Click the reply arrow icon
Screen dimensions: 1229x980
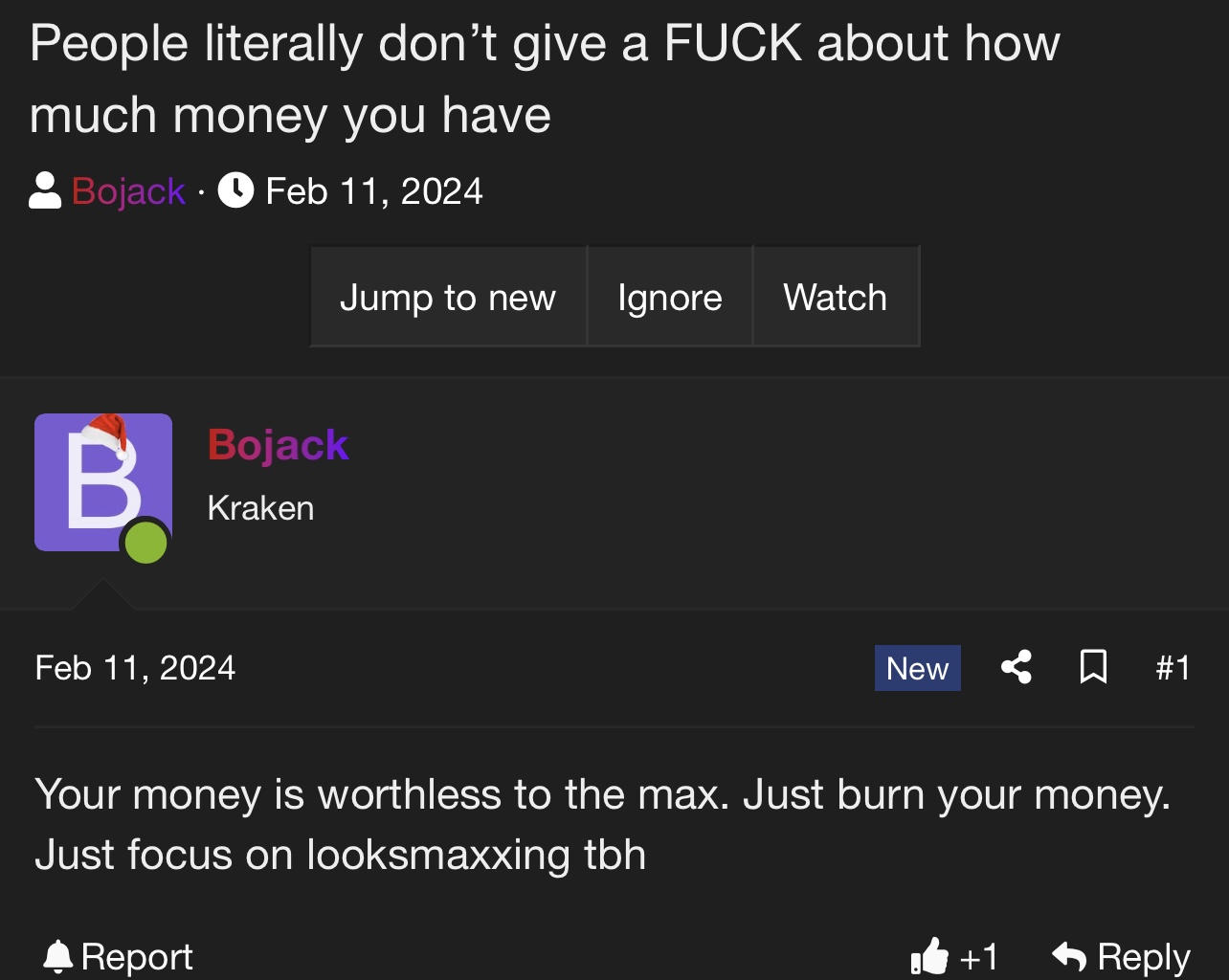1069,956
